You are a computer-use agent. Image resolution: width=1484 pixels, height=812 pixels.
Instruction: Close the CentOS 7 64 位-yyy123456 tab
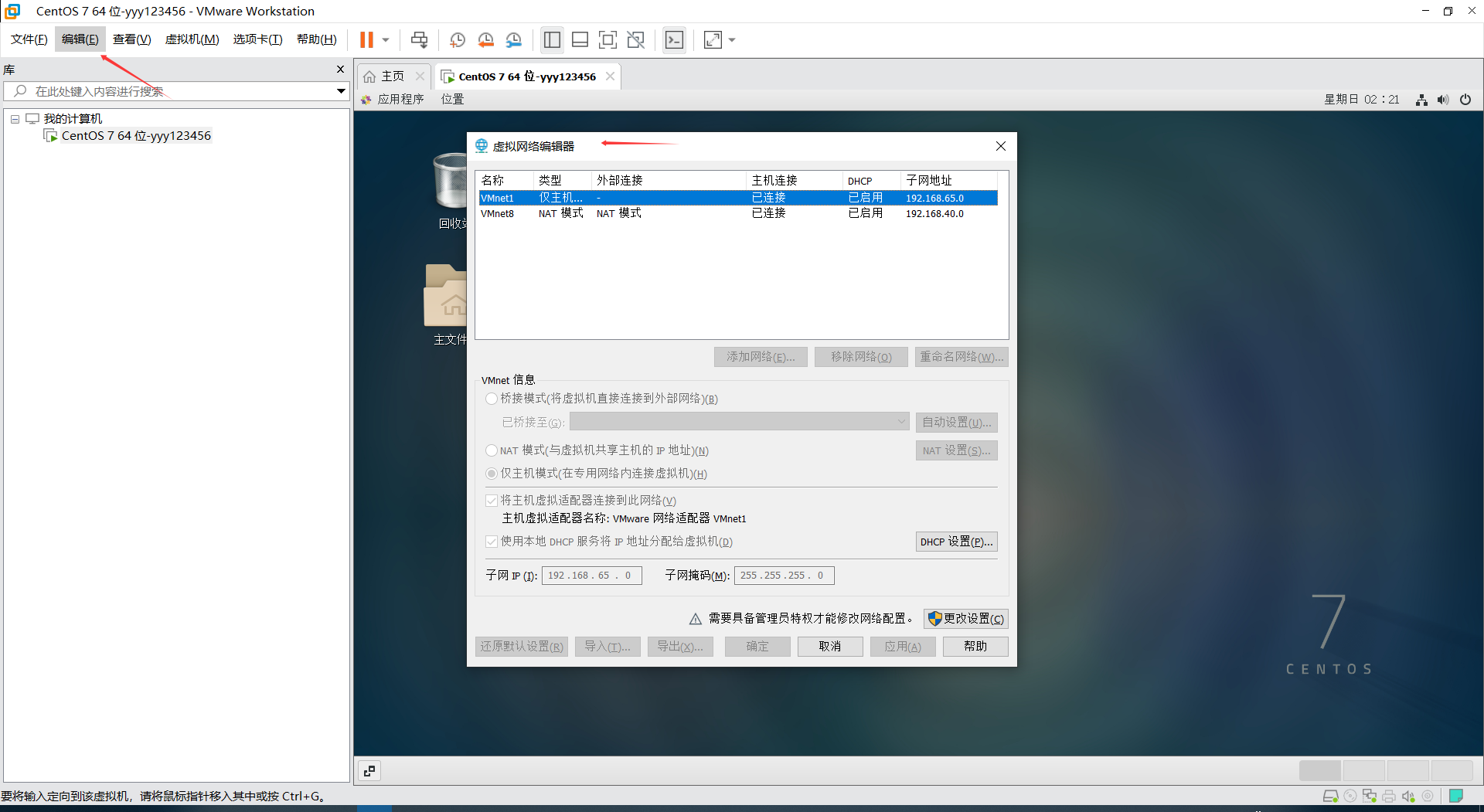(610, 76)
